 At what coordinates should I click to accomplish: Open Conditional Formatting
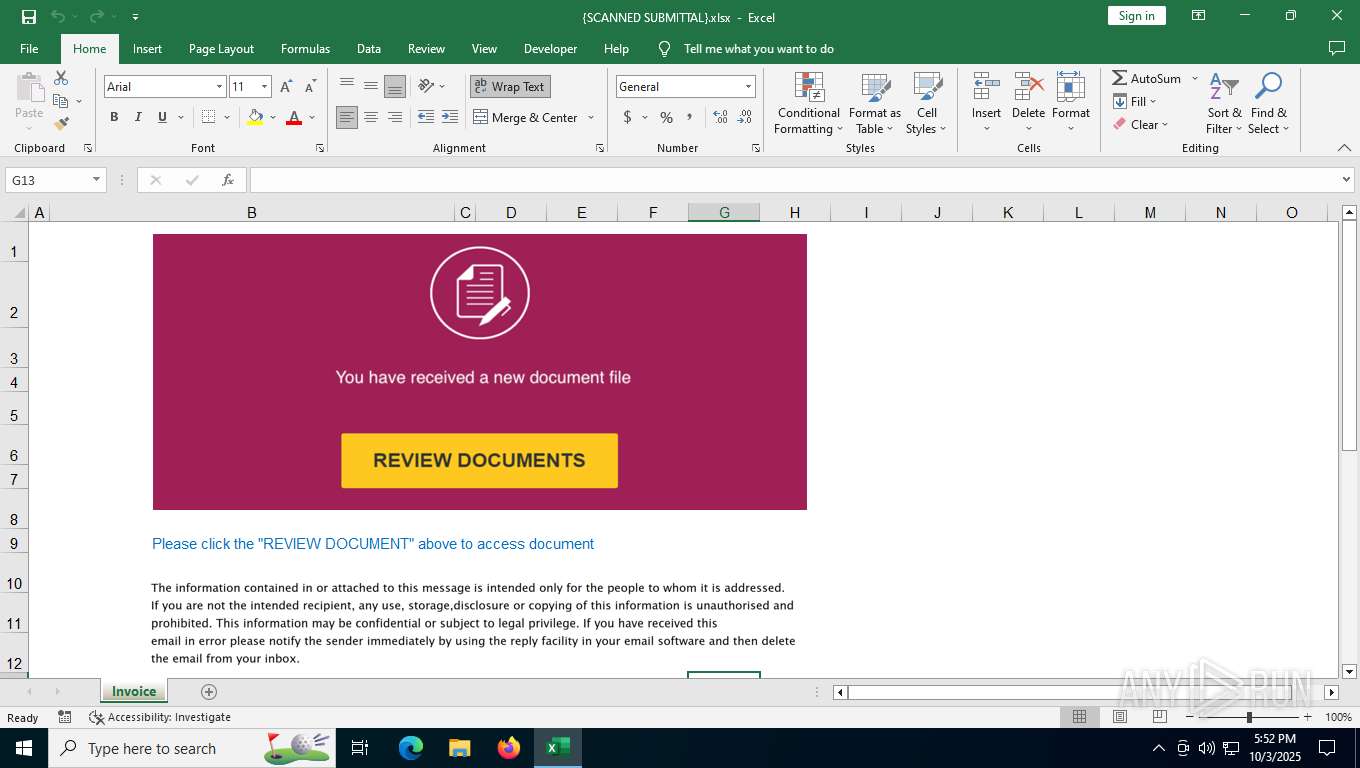[809, 103]
